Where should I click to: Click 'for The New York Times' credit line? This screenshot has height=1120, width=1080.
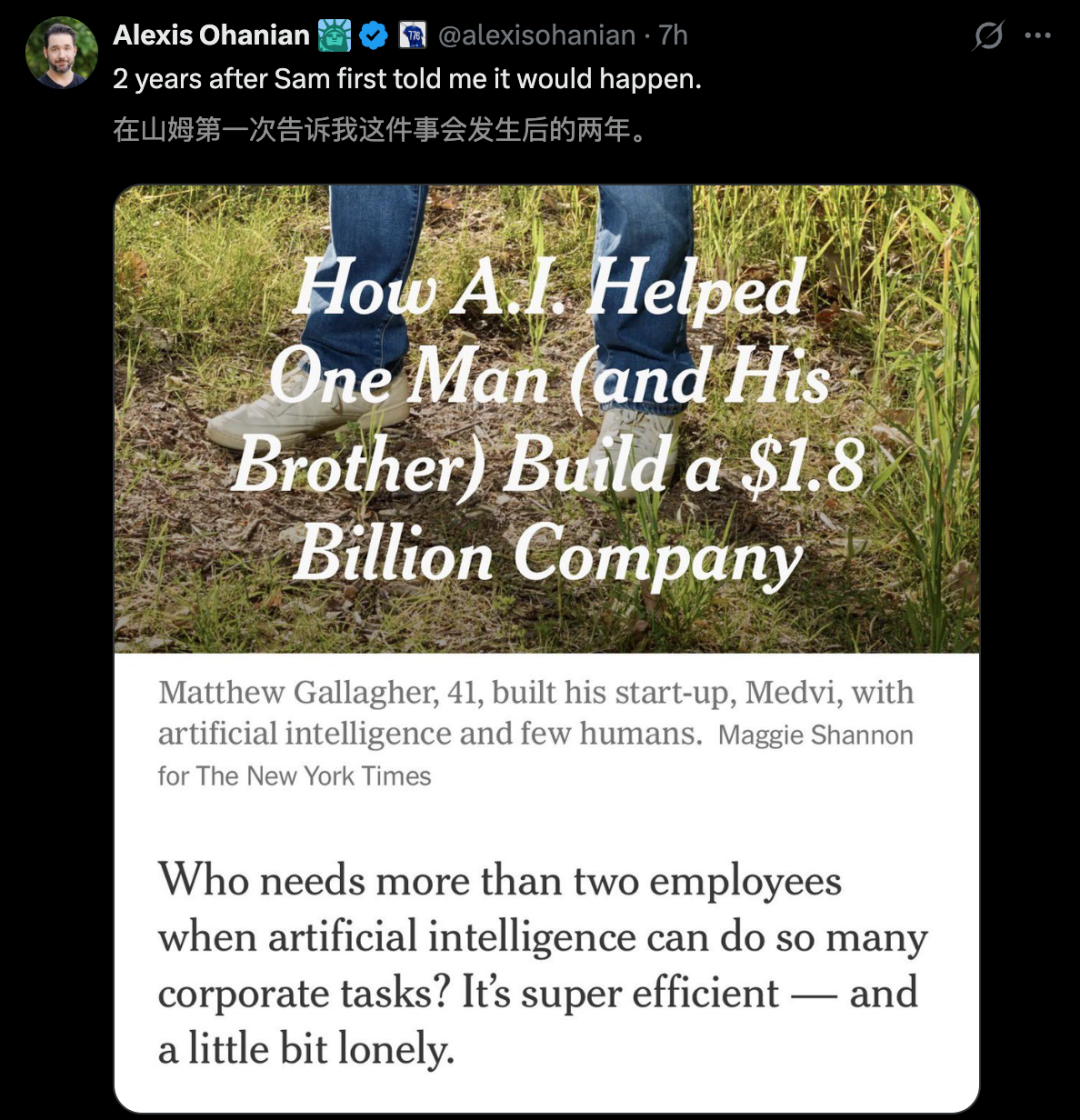[294, 776]
